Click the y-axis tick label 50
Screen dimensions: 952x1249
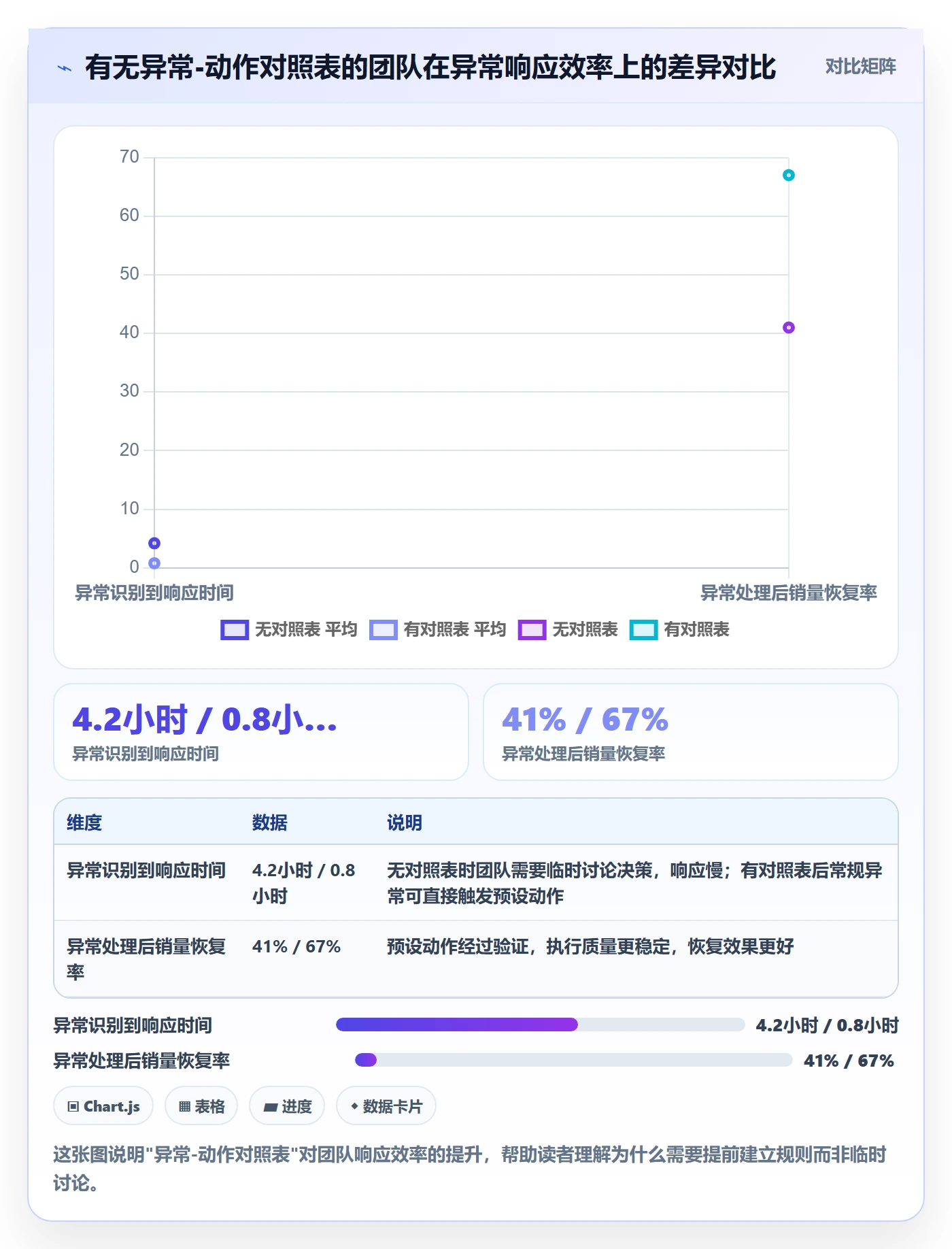click(129, 274)
